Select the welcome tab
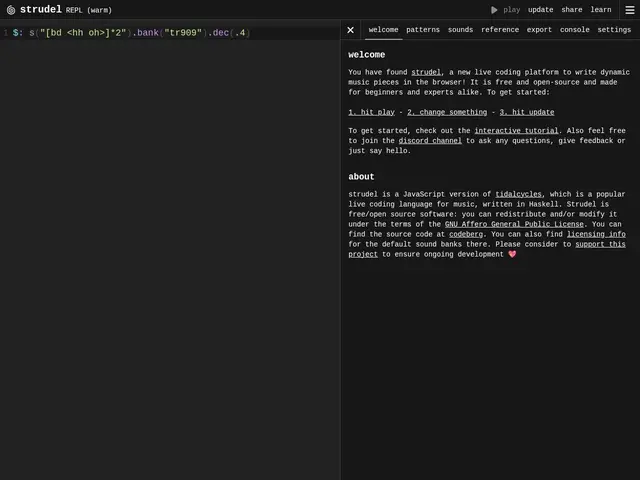This screenshot has width=640, height=480. point(383,30)
